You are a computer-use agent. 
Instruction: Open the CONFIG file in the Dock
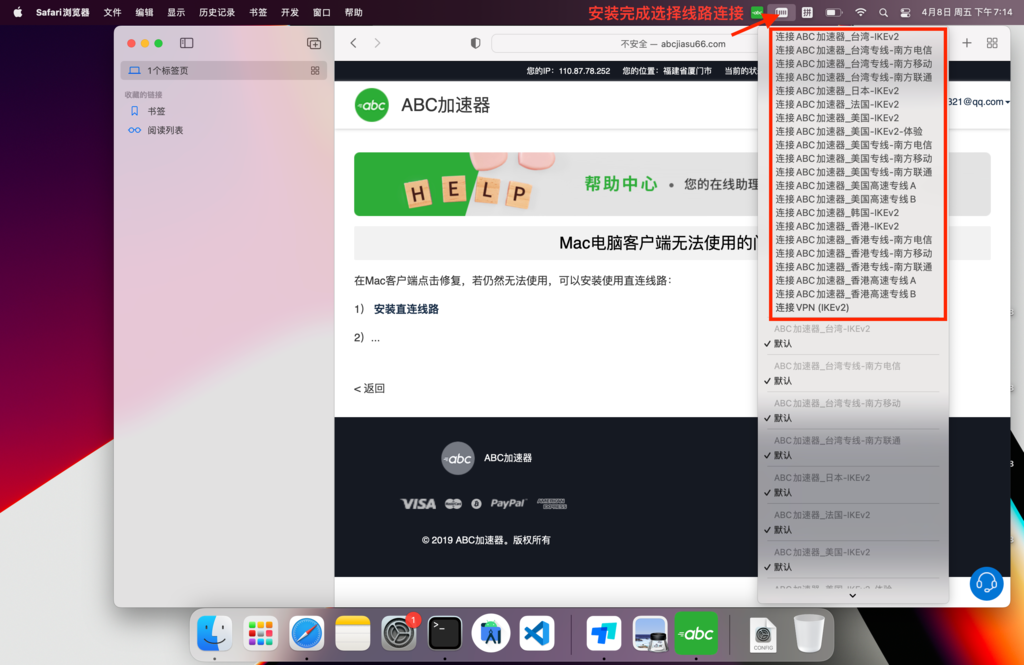763,634
